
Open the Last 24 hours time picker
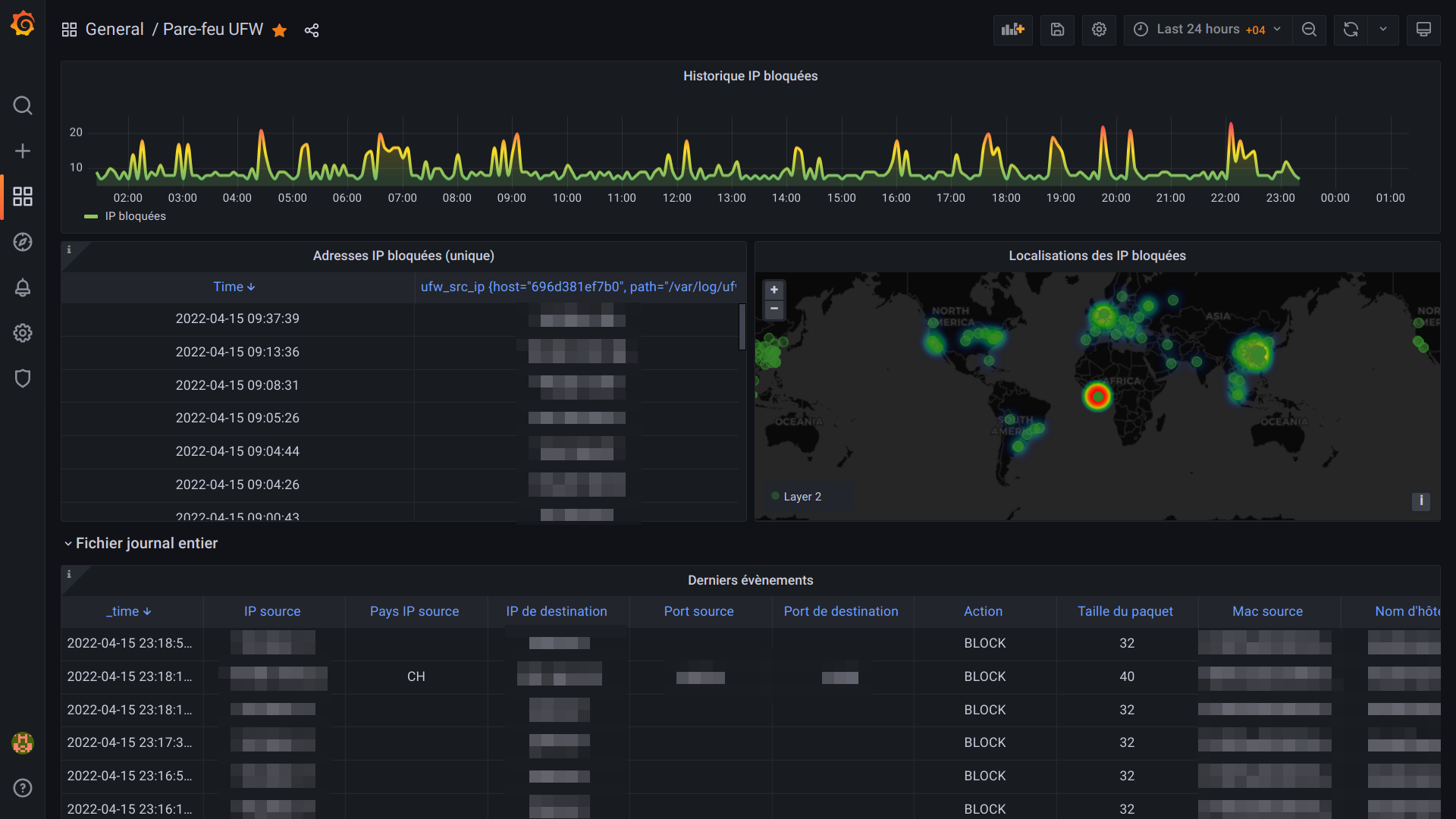pos(1208,30)
